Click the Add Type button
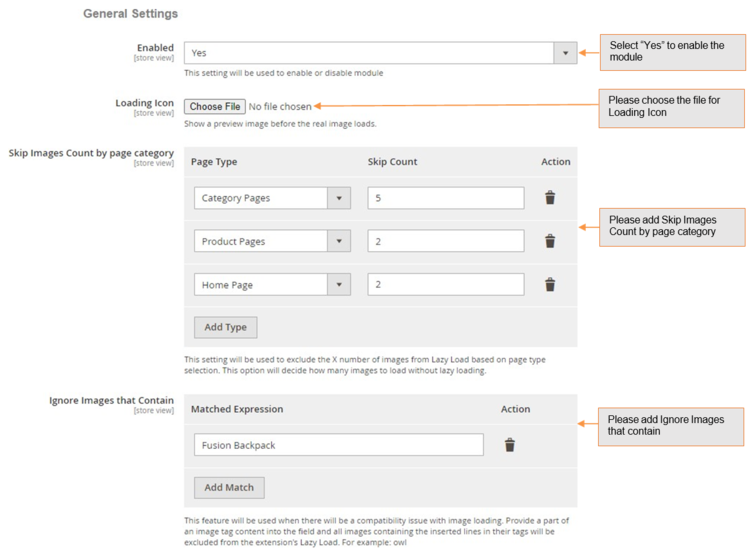 pyautogui.click(x=225, y=327)
